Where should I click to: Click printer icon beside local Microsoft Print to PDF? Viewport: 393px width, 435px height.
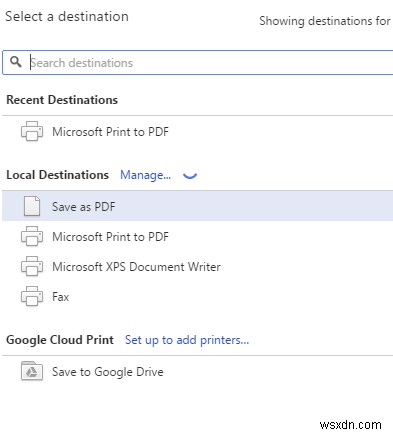click(32, 236)
